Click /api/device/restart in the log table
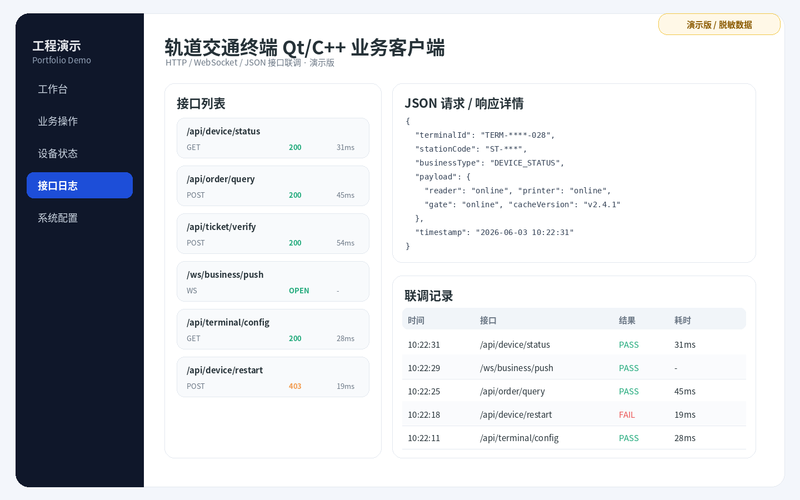Viewport: 800px width, 500px height. click(x=516, y=415)
